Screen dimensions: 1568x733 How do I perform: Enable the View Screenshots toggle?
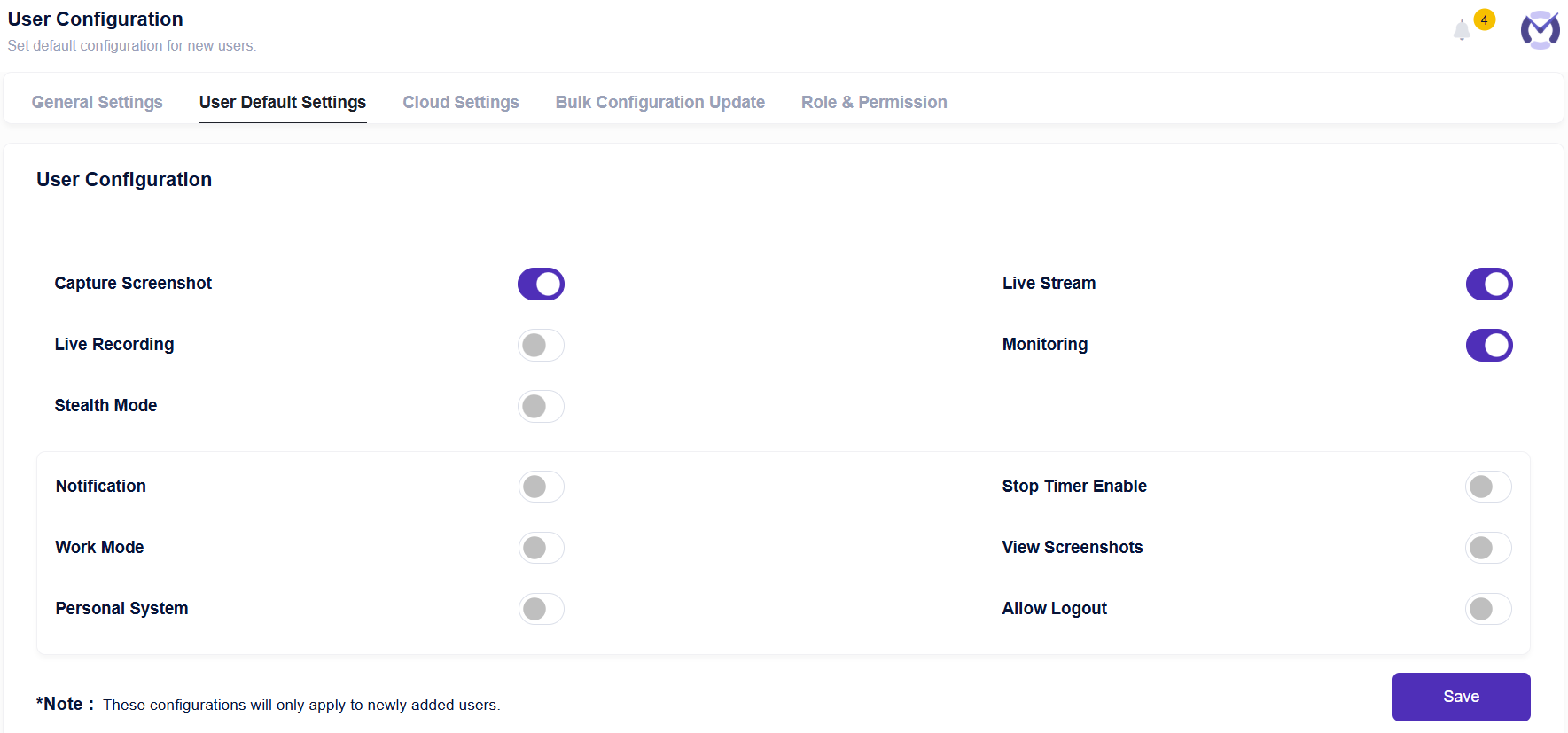(1488, 548)
